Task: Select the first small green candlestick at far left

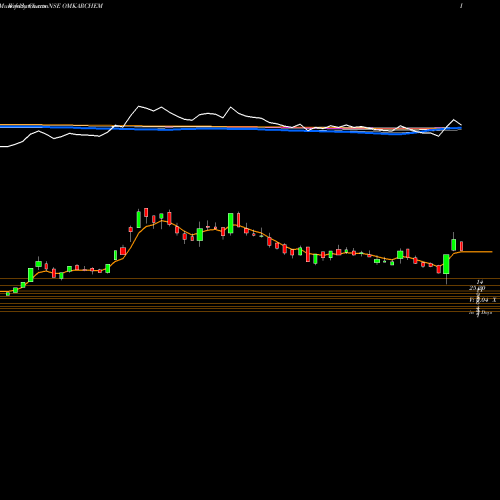Action: coord(8,294)
